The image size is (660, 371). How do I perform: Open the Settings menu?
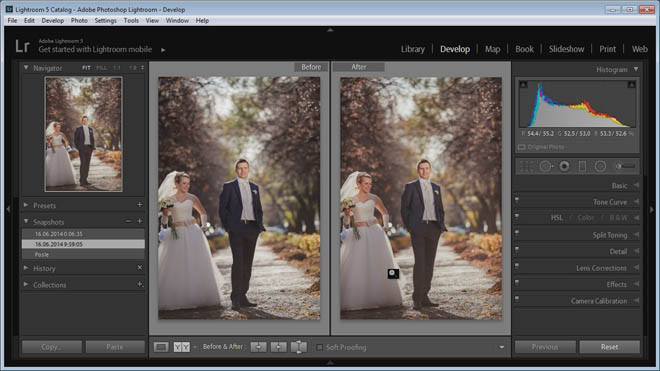pyautogui.click(x=105, y=20)
